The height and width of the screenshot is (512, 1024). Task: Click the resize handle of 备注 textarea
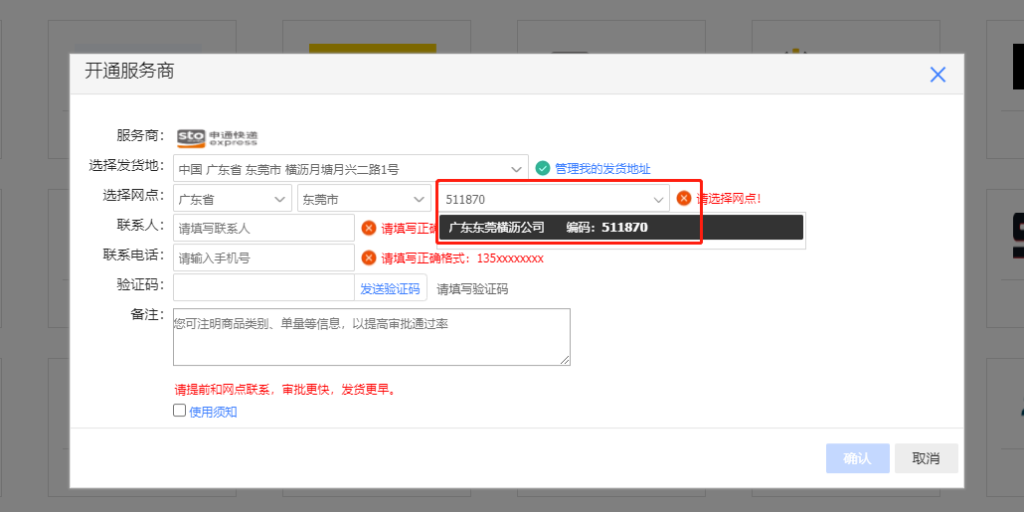coord(565,360)
